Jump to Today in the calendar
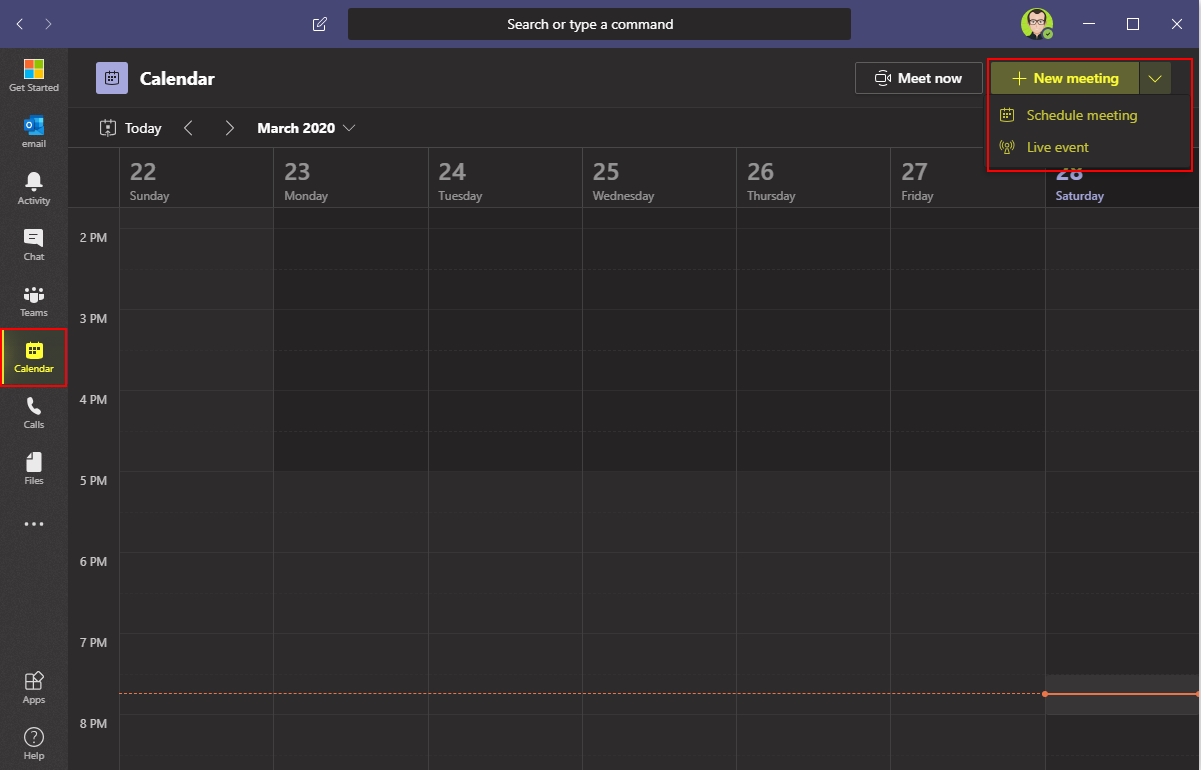1201x770 pixels. pos(131,128)
